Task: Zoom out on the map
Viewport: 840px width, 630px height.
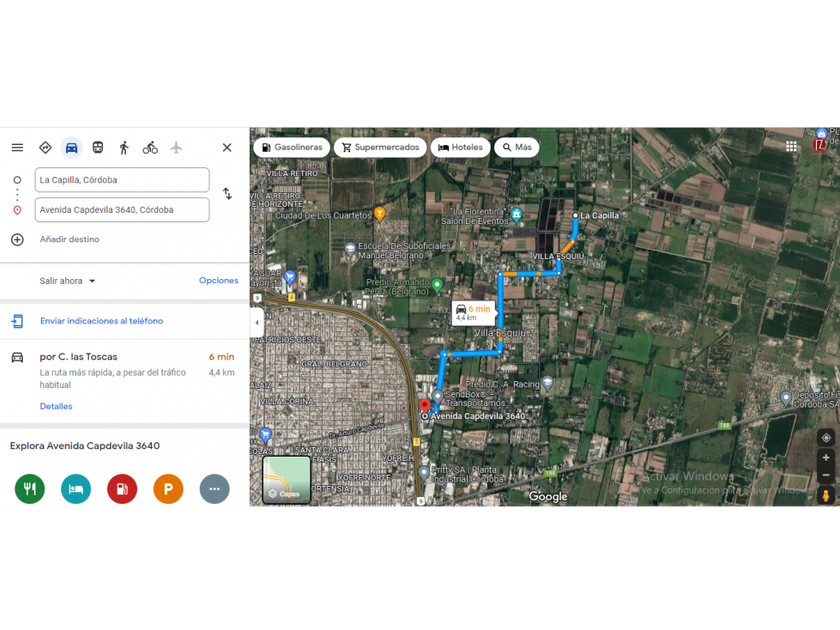Action: click(826, 475)
